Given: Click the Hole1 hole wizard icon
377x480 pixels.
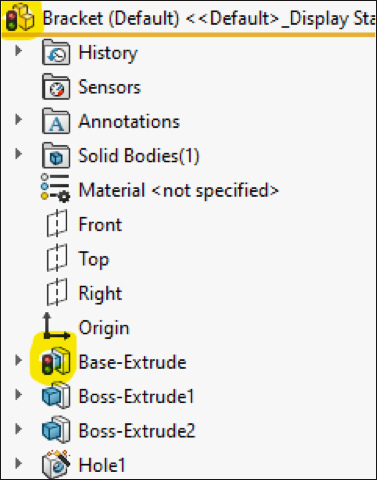Looking at the screenshot, I should [x=56, y=464].
